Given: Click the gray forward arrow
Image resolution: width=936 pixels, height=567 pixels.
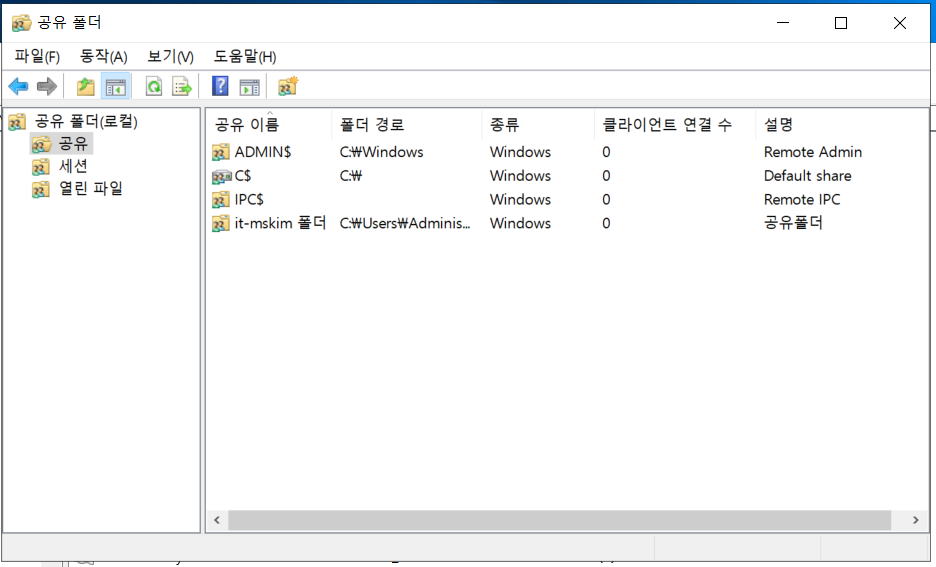Looking at the screenshot, I should coord(47,87).
